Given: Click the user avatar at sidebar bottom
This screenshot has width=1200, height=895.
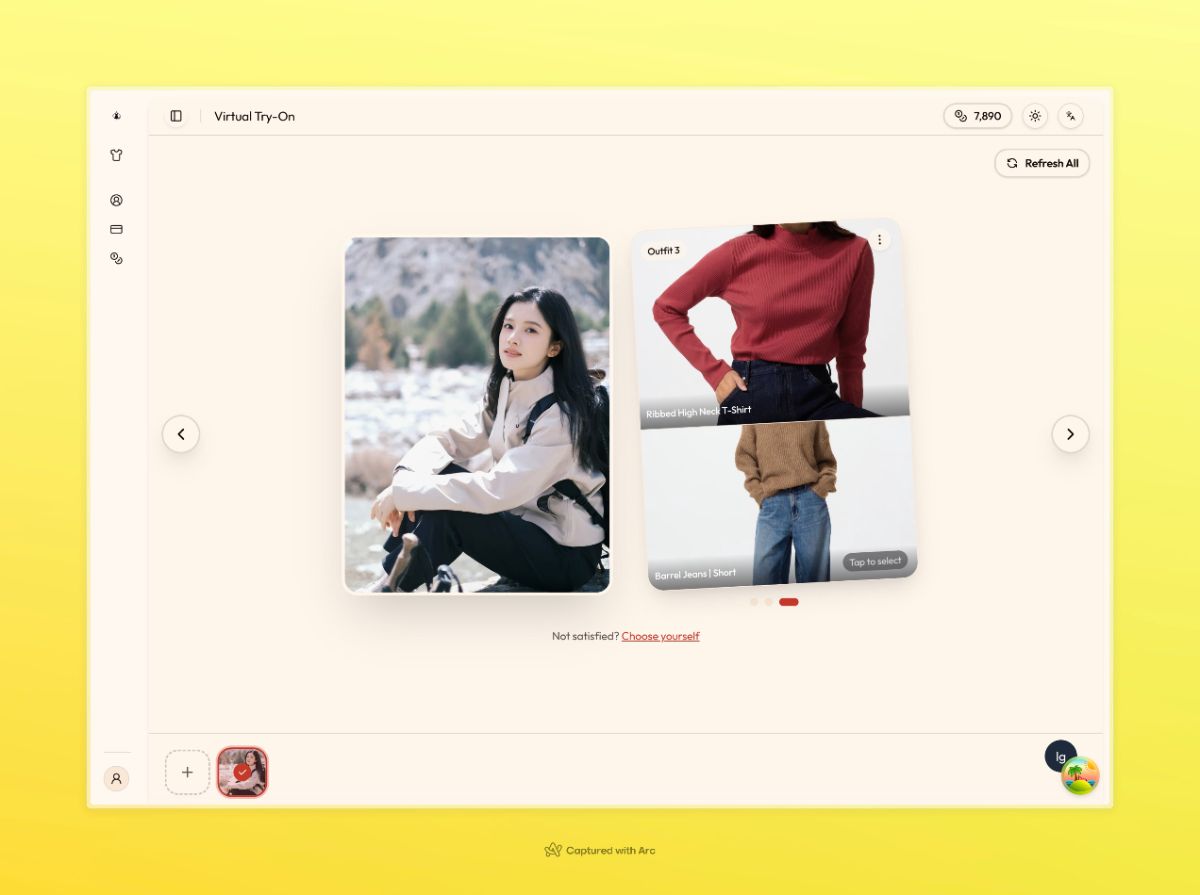Looking at the screenshot, I should pos(117,778).
